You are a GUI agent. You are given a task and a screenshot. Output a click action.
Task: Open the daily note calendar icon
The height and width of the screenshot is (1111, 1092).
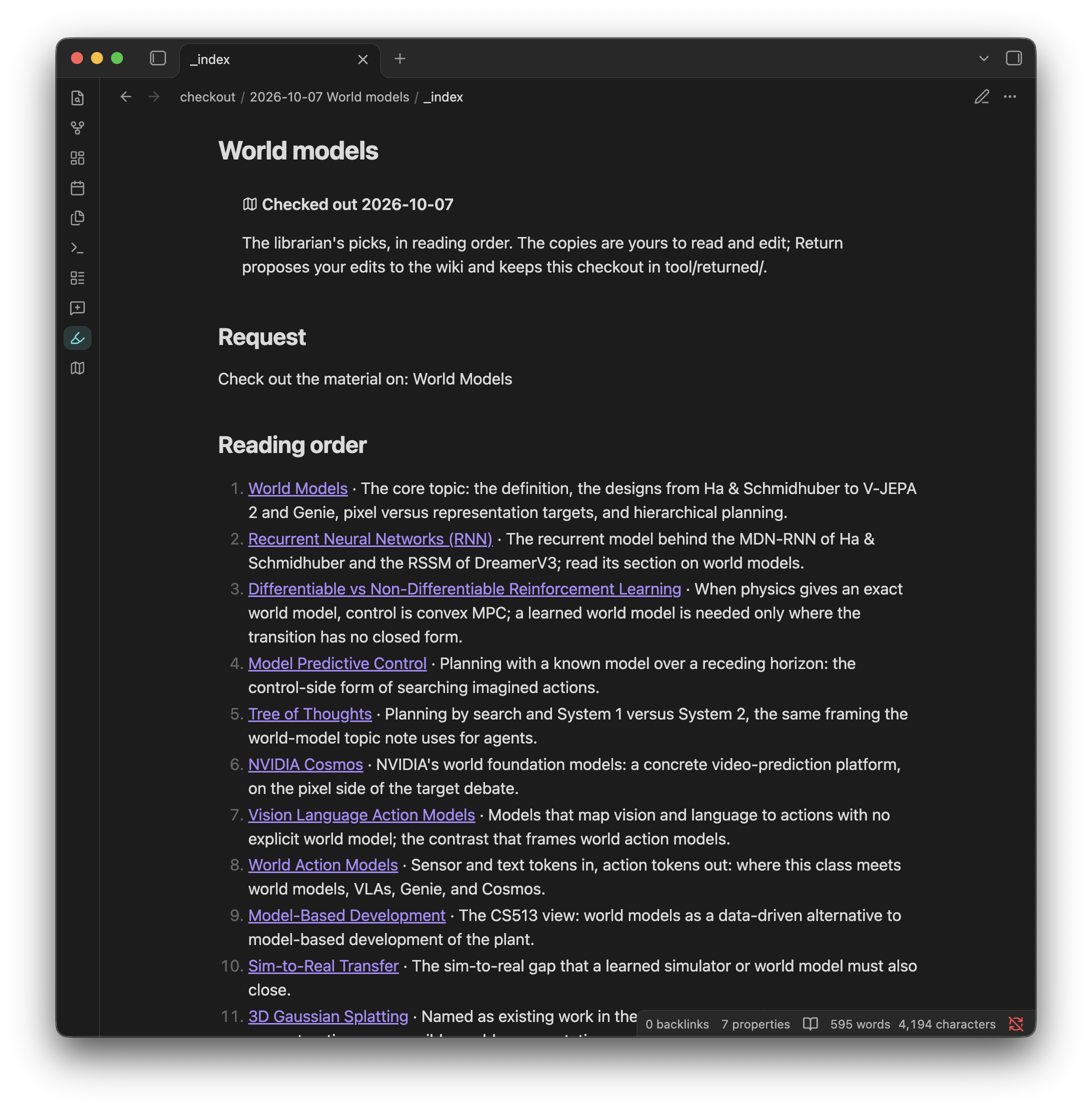pos(77,188)
